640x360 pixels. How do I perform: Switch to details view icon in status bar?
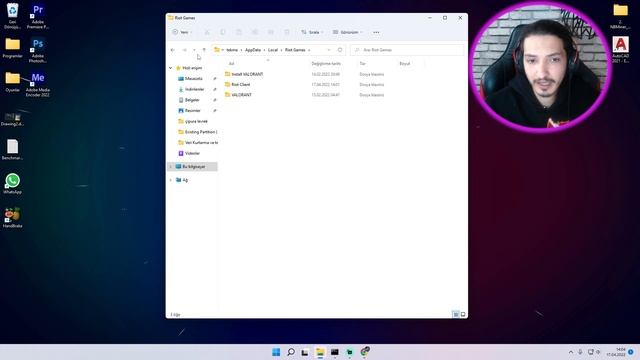(456, 314)
